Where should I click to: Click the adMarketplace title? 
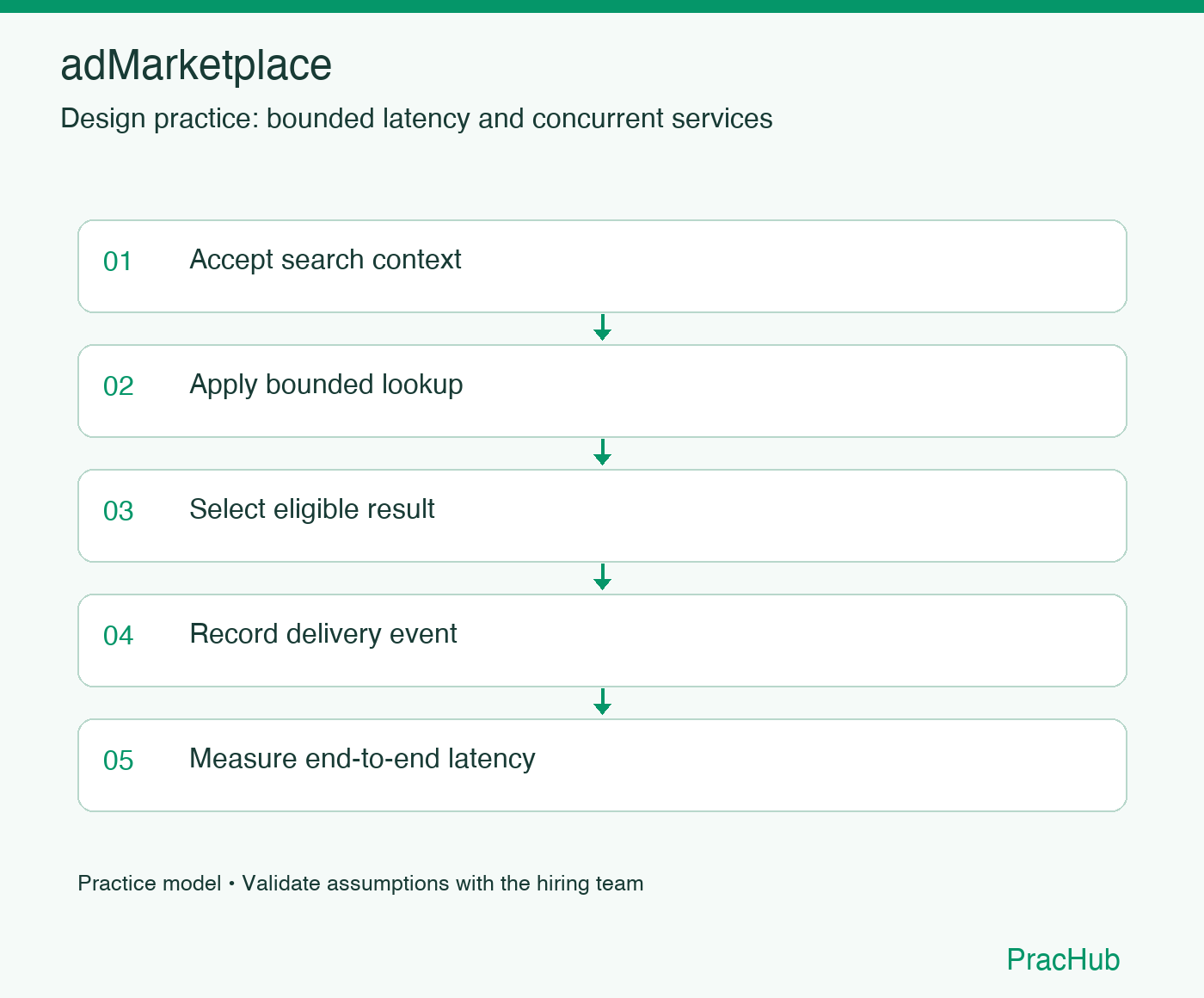tap(196, 65)
